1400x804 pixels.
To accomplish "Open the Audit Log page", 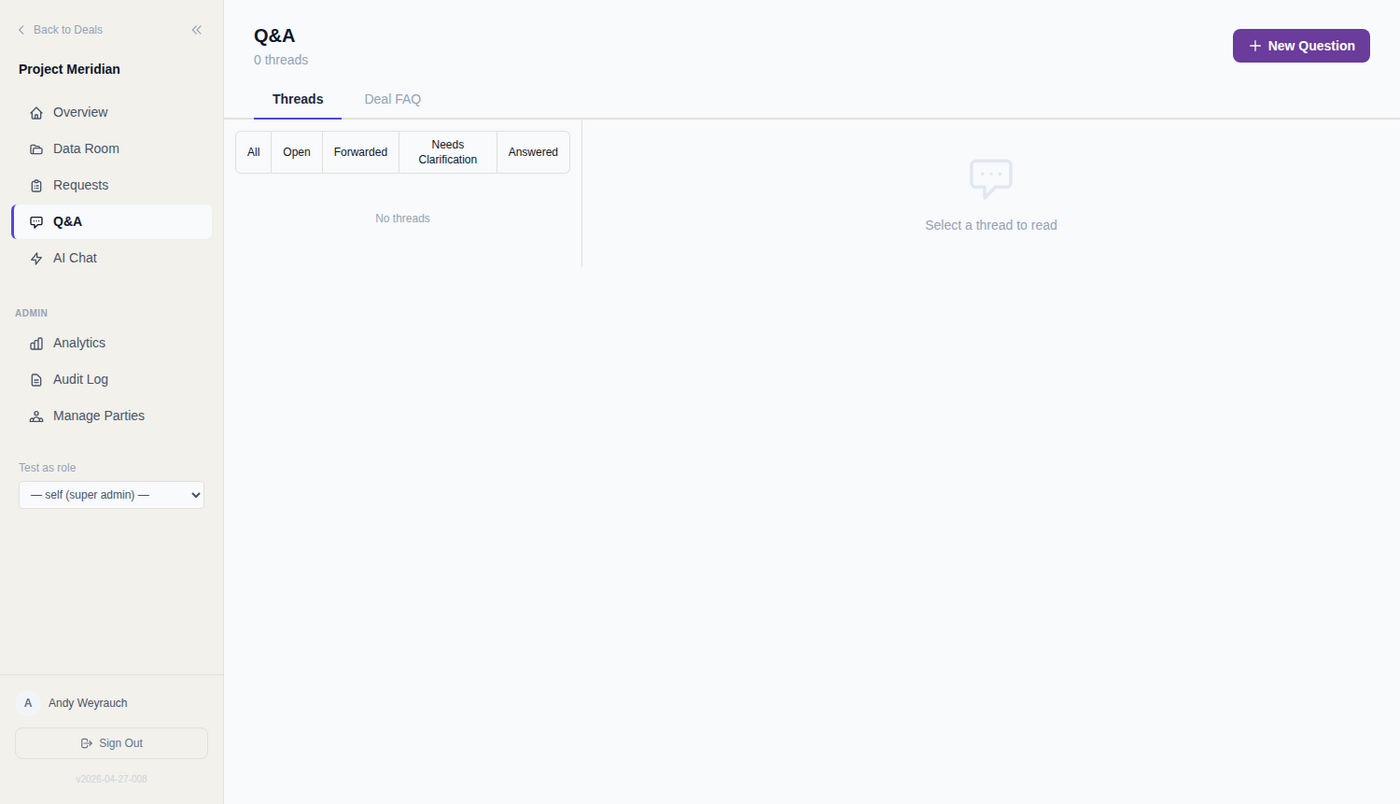I will [x=111, y=379].
